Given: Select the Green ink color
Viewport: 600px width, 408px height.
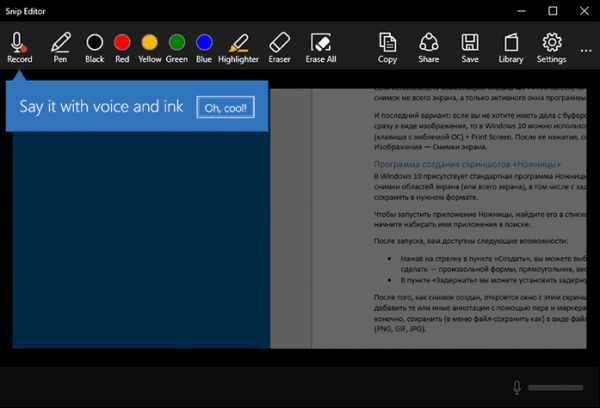Looking at the screenshot, I should [x=177, y=46].
